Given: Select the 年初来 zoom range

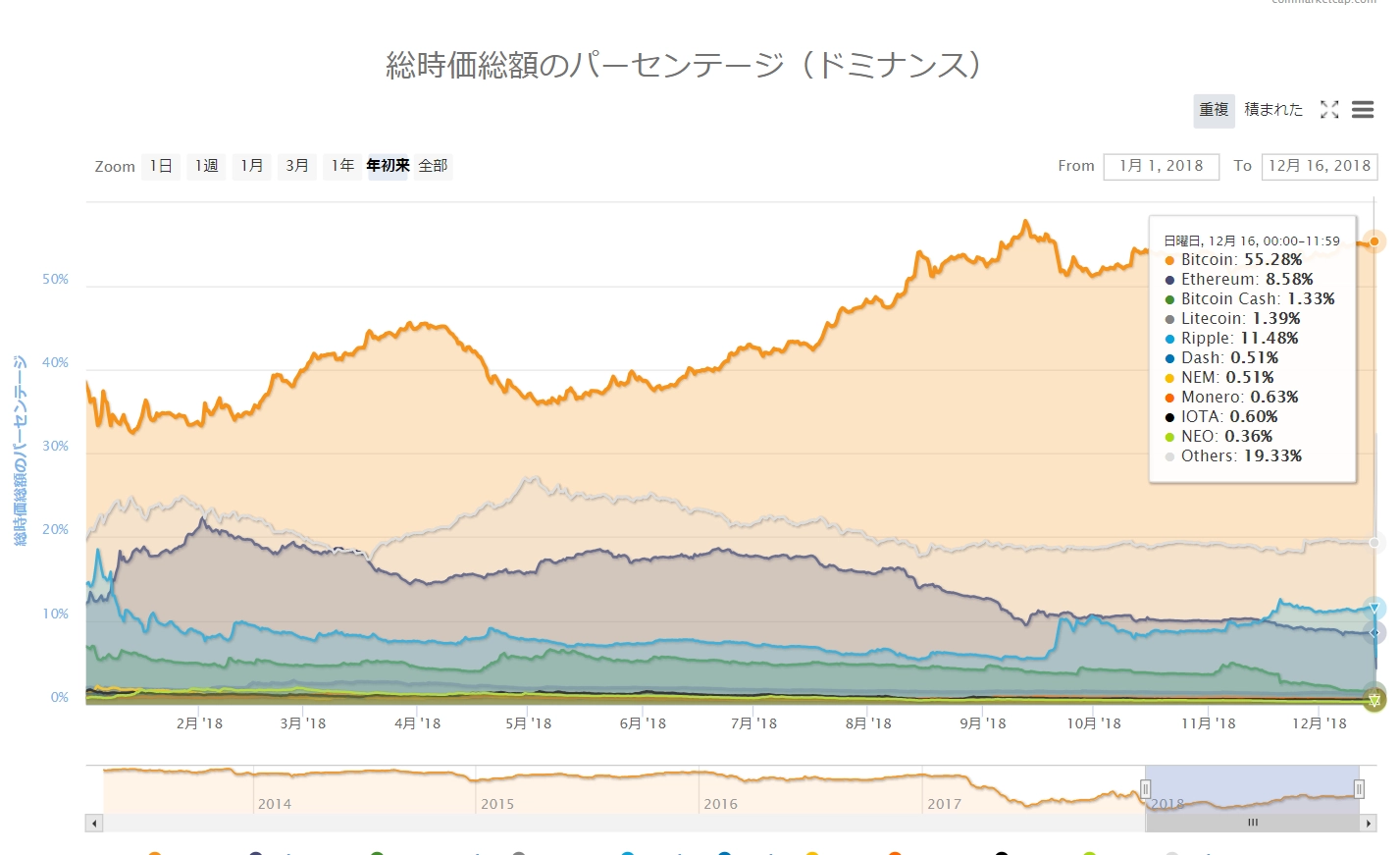Looking at the screenshot, I should 388,166.
